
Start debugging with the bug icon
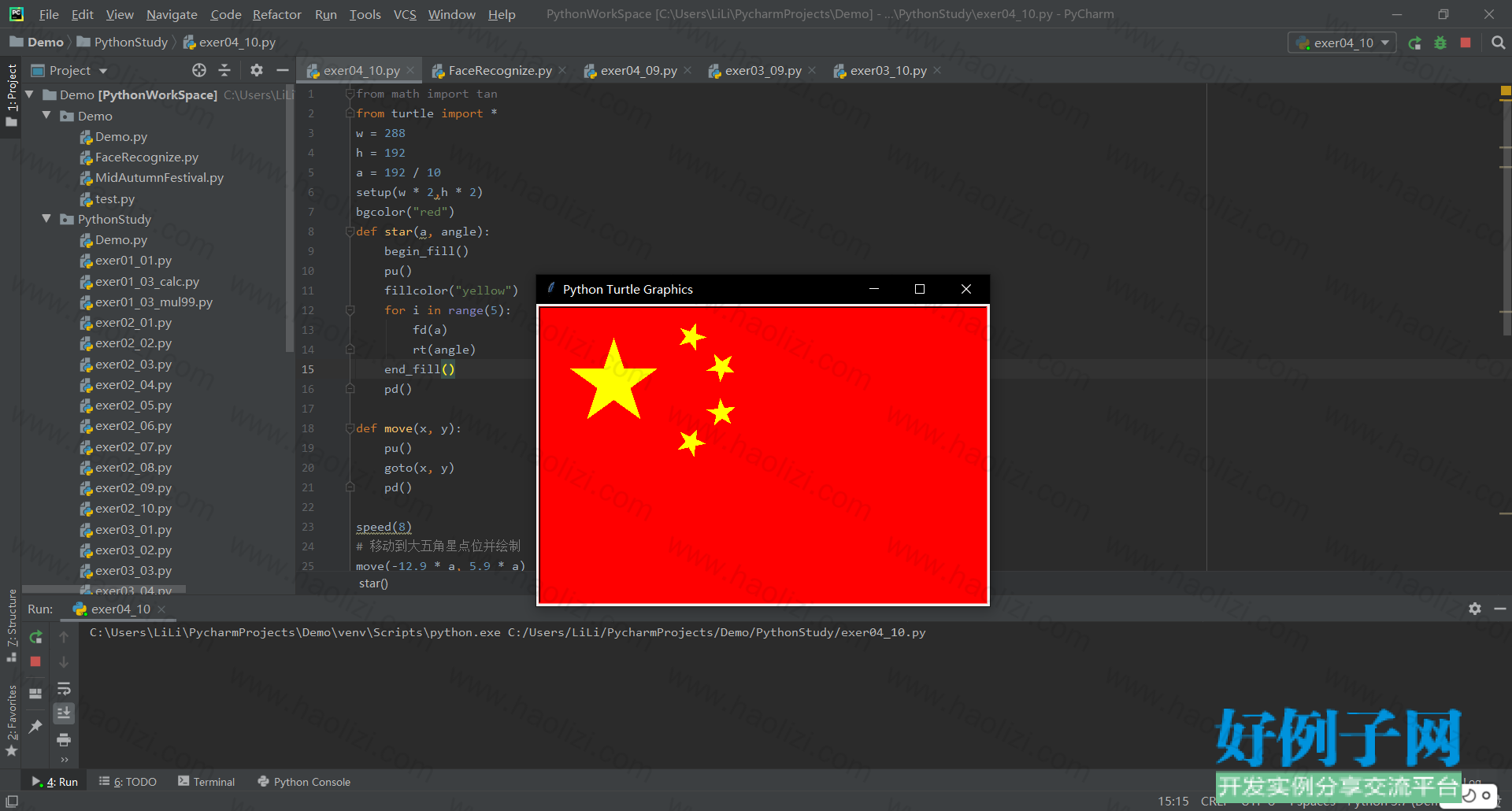click(x=1440, y=43)
